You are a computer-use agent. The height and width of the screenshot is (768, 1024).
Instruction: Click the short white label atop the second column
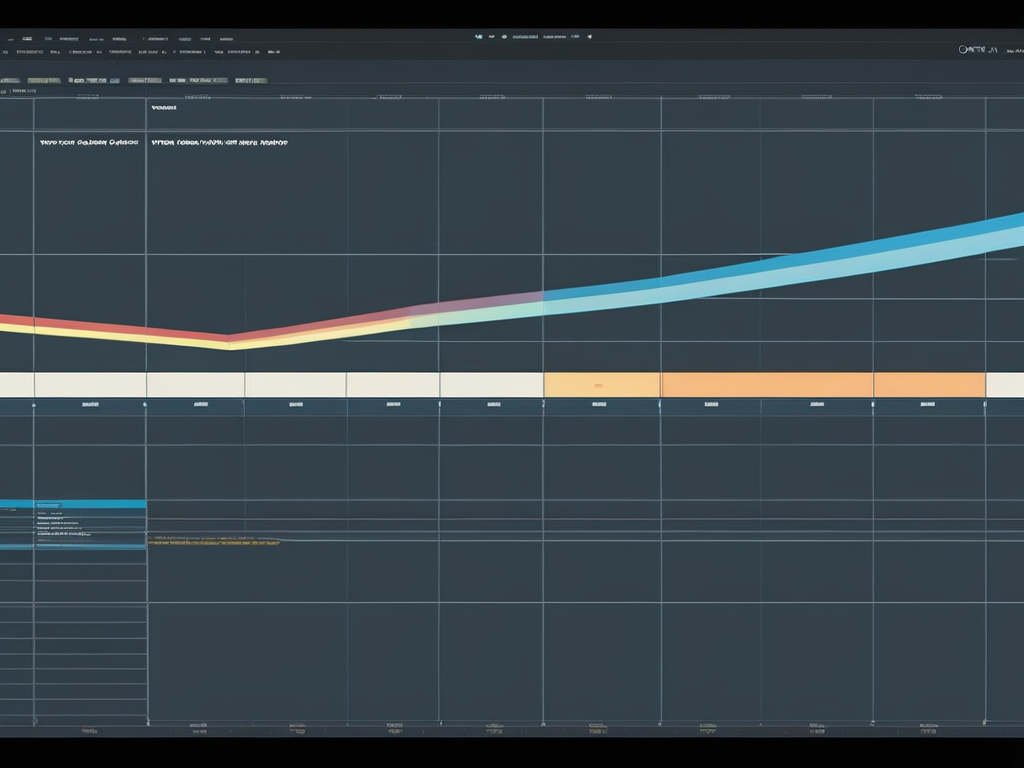point(163,107)
